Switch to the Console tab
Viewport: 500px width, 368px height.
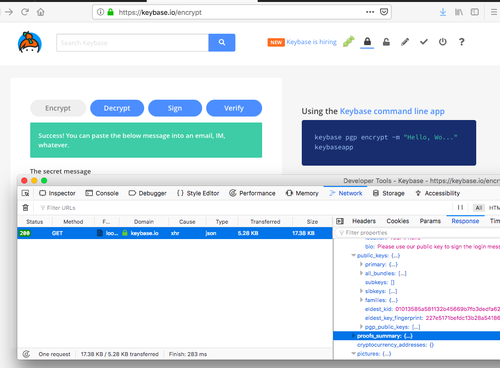(102, 193)
